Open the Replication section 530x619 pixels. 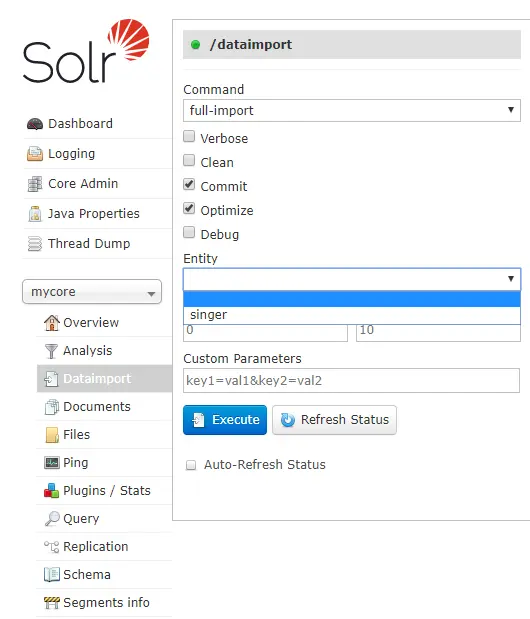click(x=96, y=547)
